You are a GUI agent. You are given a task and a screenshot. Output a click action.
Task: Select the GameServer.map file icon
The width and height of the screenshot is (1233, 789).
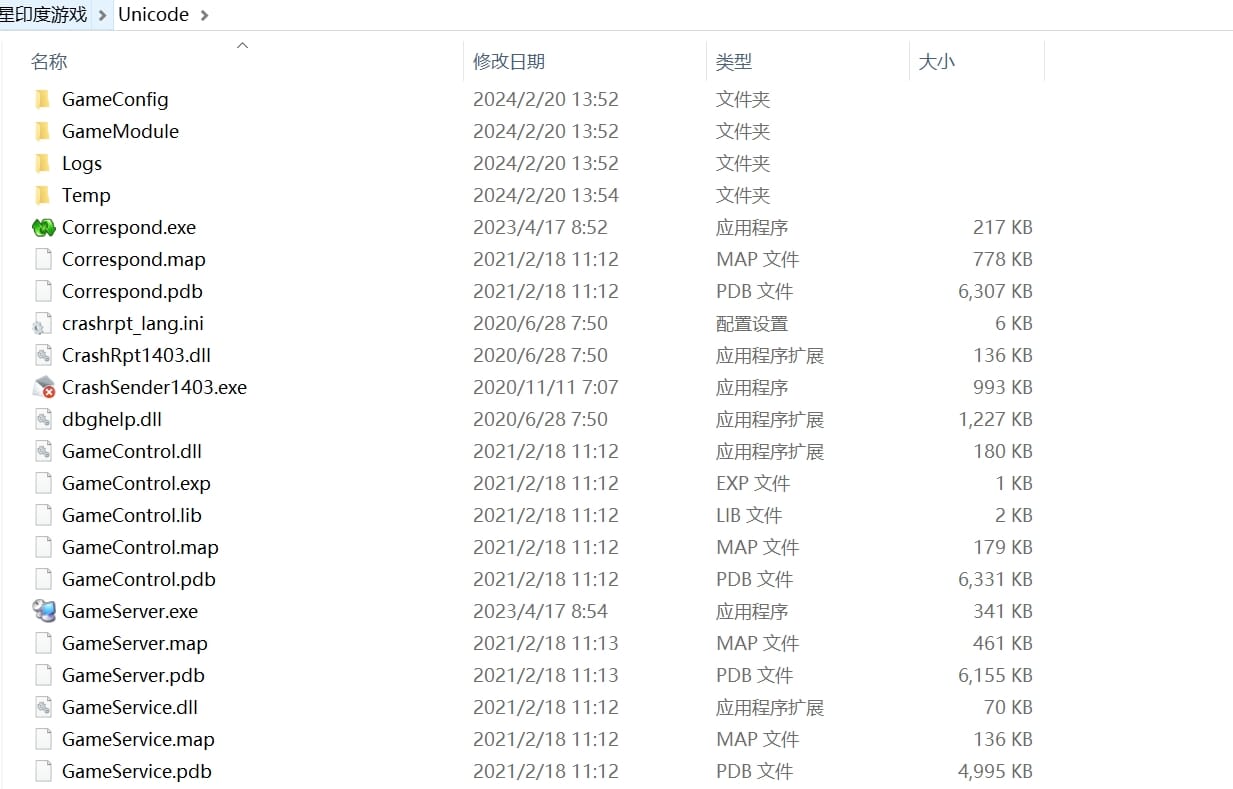pos(43,643)
